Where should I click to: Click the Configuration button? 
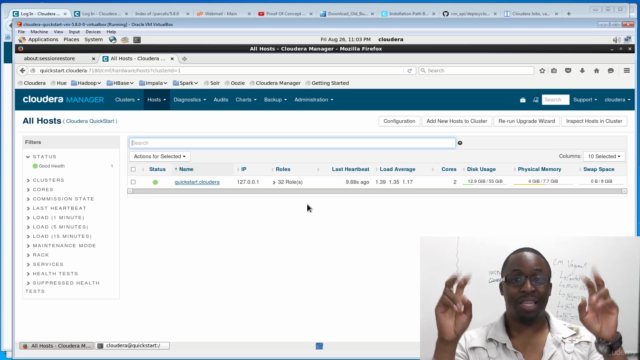[x=399, y=121]
